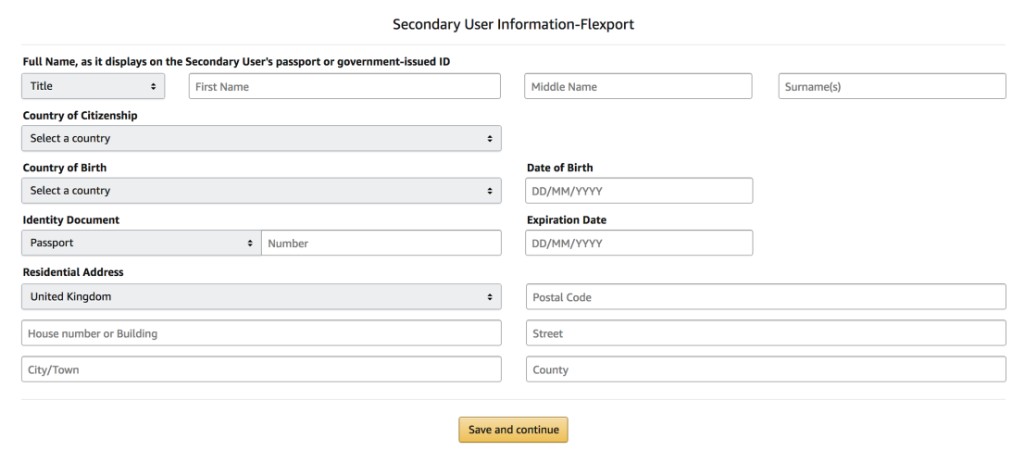This screenshot has height=459, width=1024.
Task: Open the Country of Birth dropdown
Action: tap(261, 190)
